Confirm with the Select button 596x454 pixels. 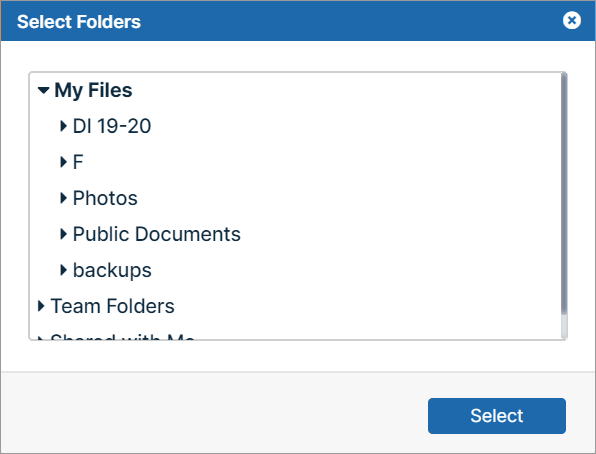pos(497,416)
